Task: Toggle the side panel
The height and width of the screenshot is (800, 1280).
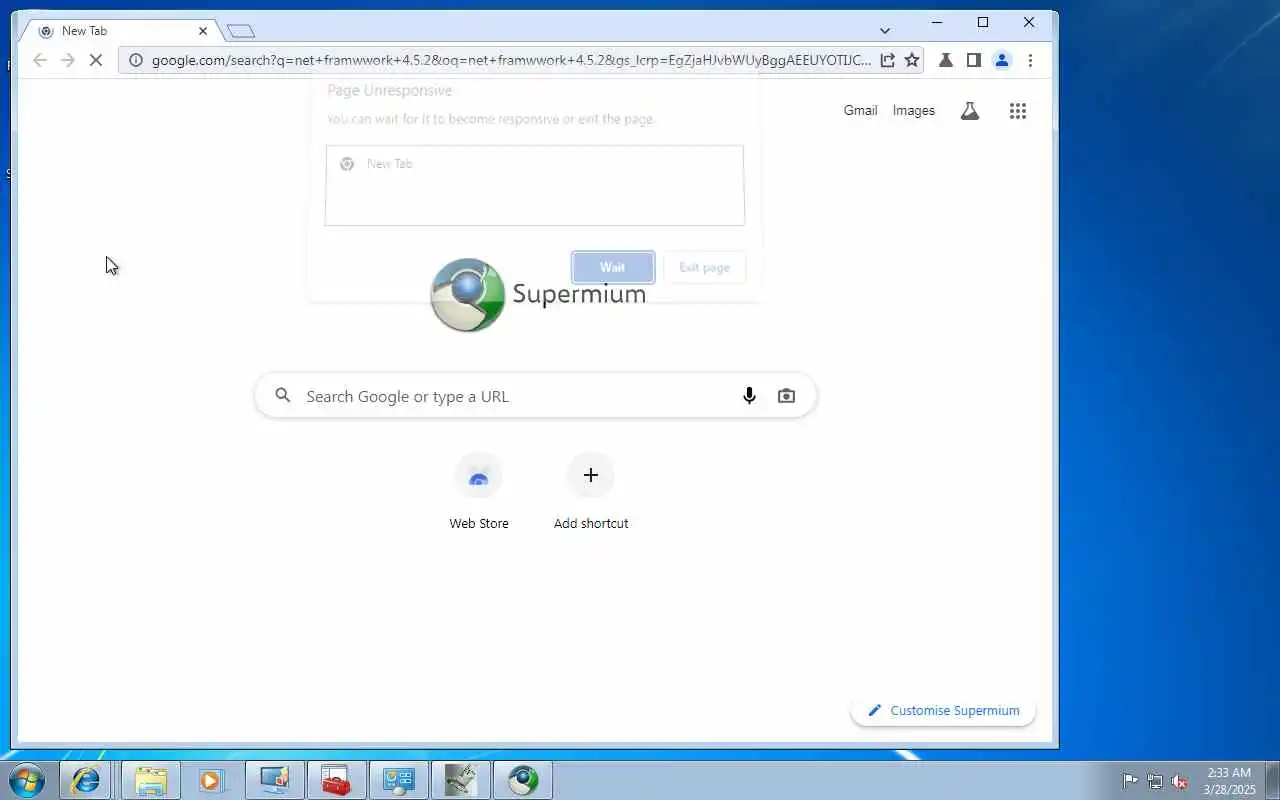Action: point(973,60)
